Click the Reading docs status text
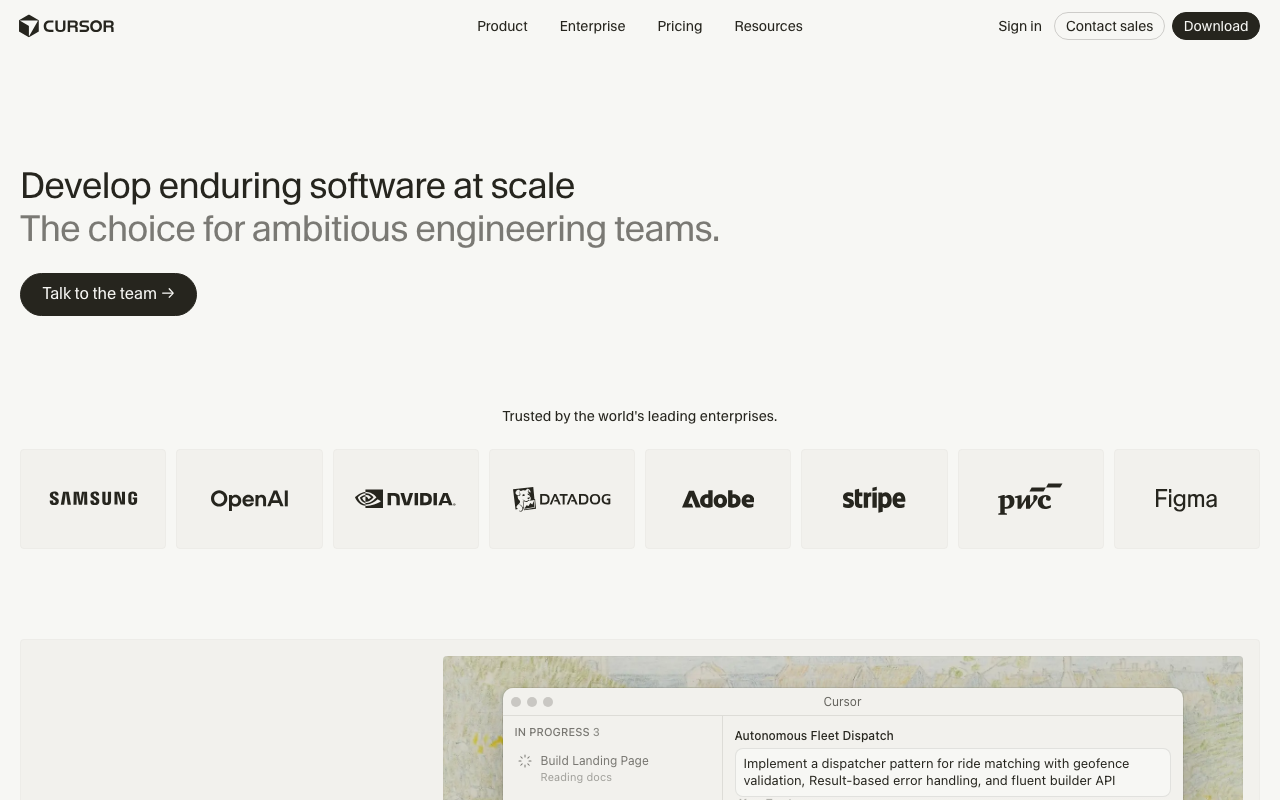The width and height of the screenshot is (1280, 800). (x=576, y=777)
